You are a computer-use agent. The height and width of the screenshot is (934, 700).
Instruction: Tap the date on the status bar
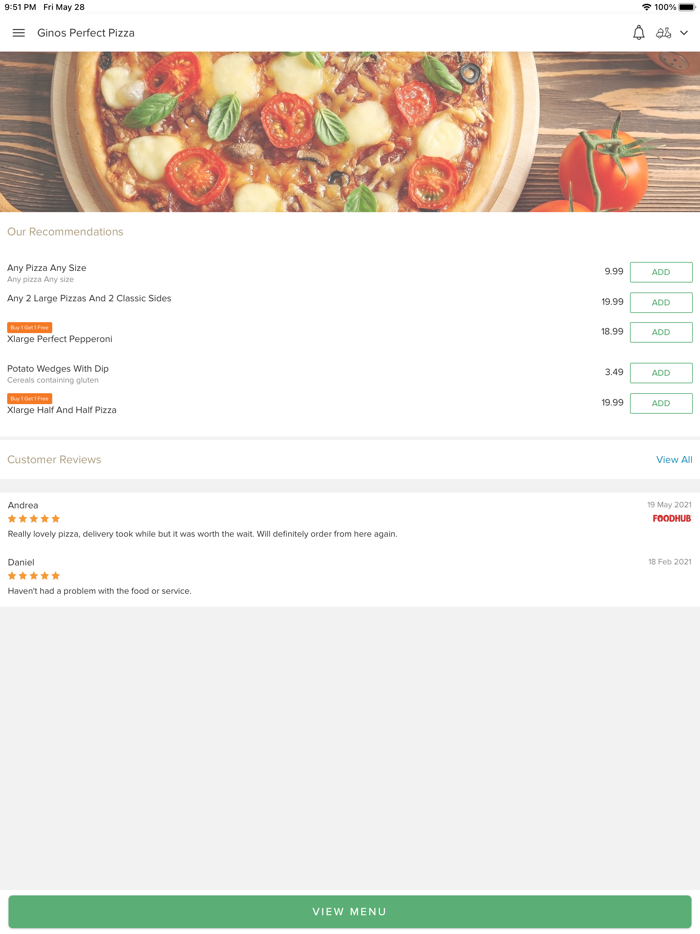click(x=63, y=6)
